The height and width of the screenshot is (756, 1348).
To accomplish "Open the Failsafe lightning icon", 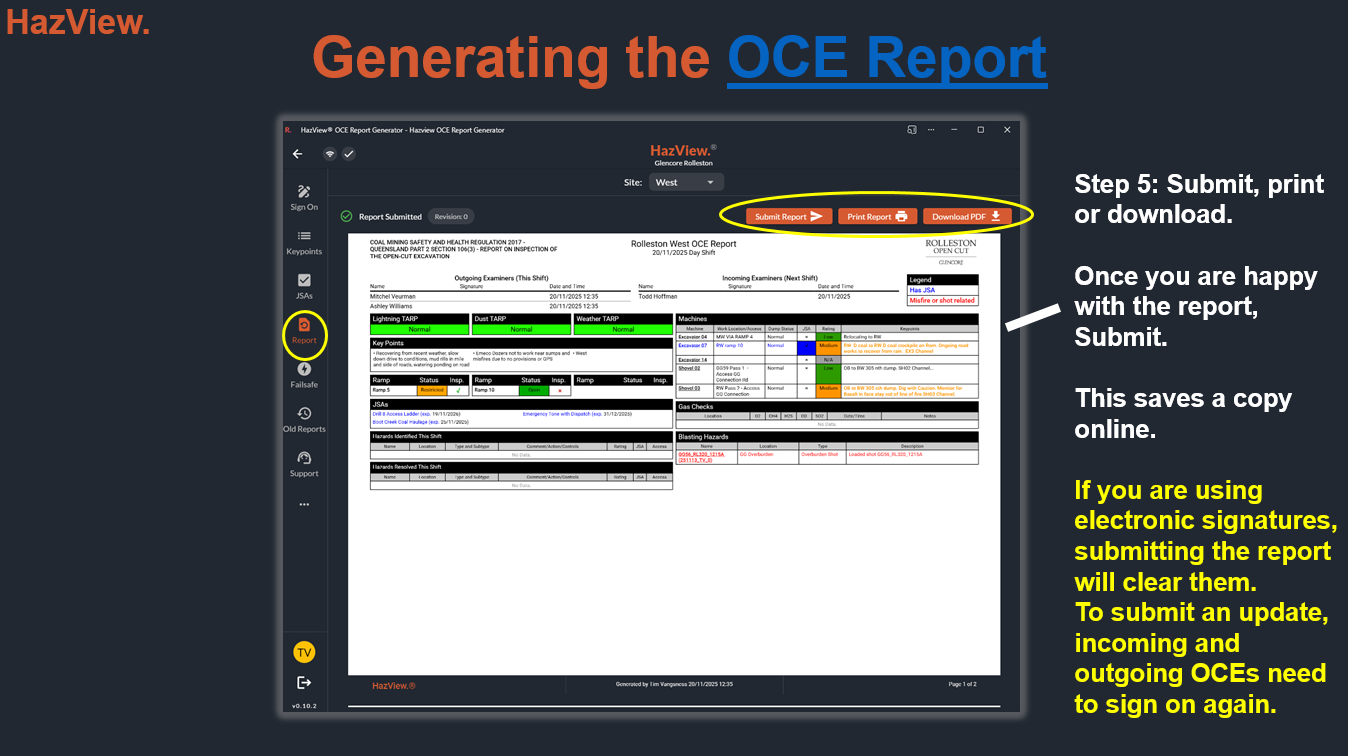I will tap(304, 375).
